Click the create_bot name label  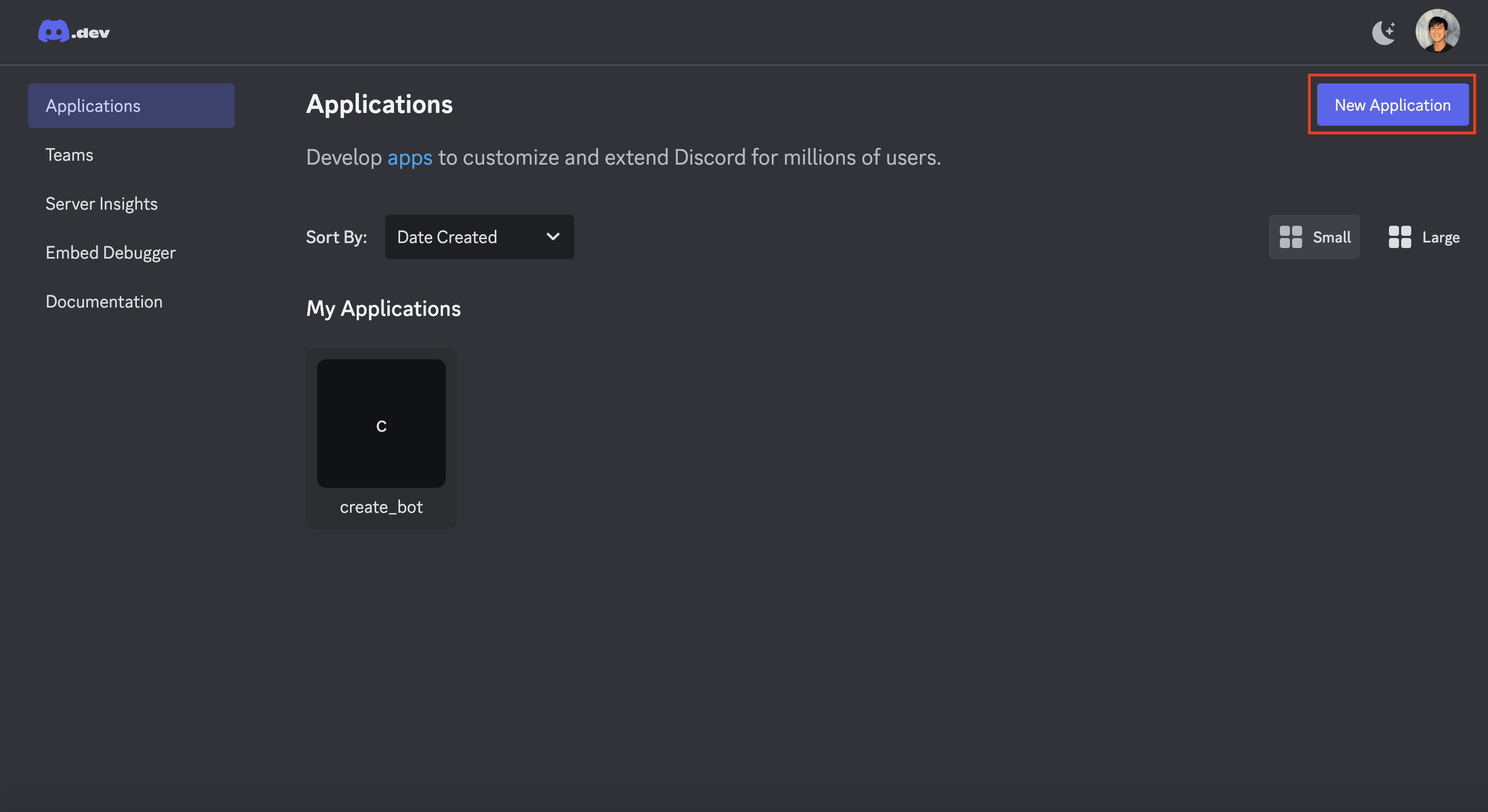point(381,507)
